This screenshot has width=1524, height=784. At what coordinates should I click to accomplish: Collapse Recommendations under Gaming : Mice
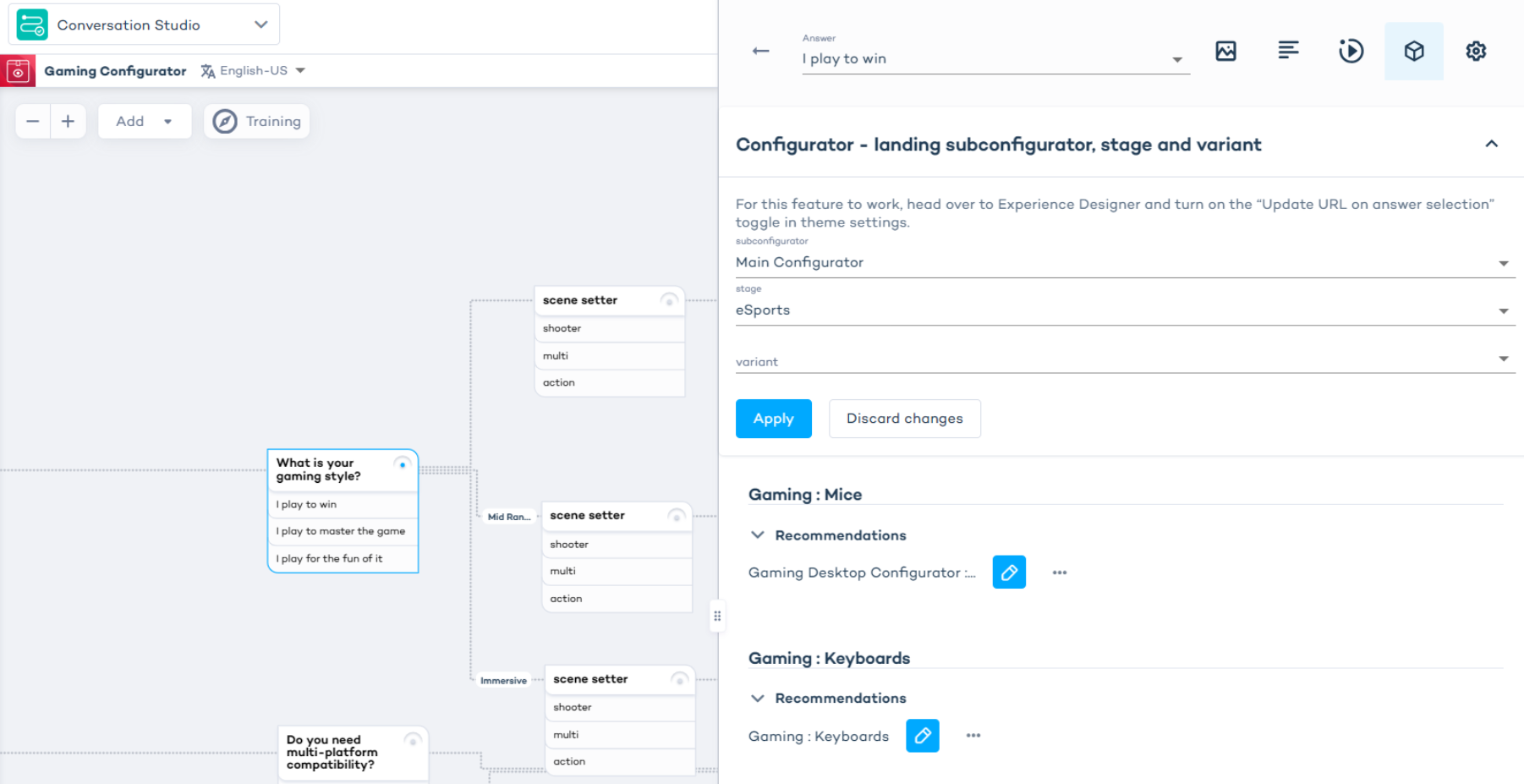[x=758, y=535]
